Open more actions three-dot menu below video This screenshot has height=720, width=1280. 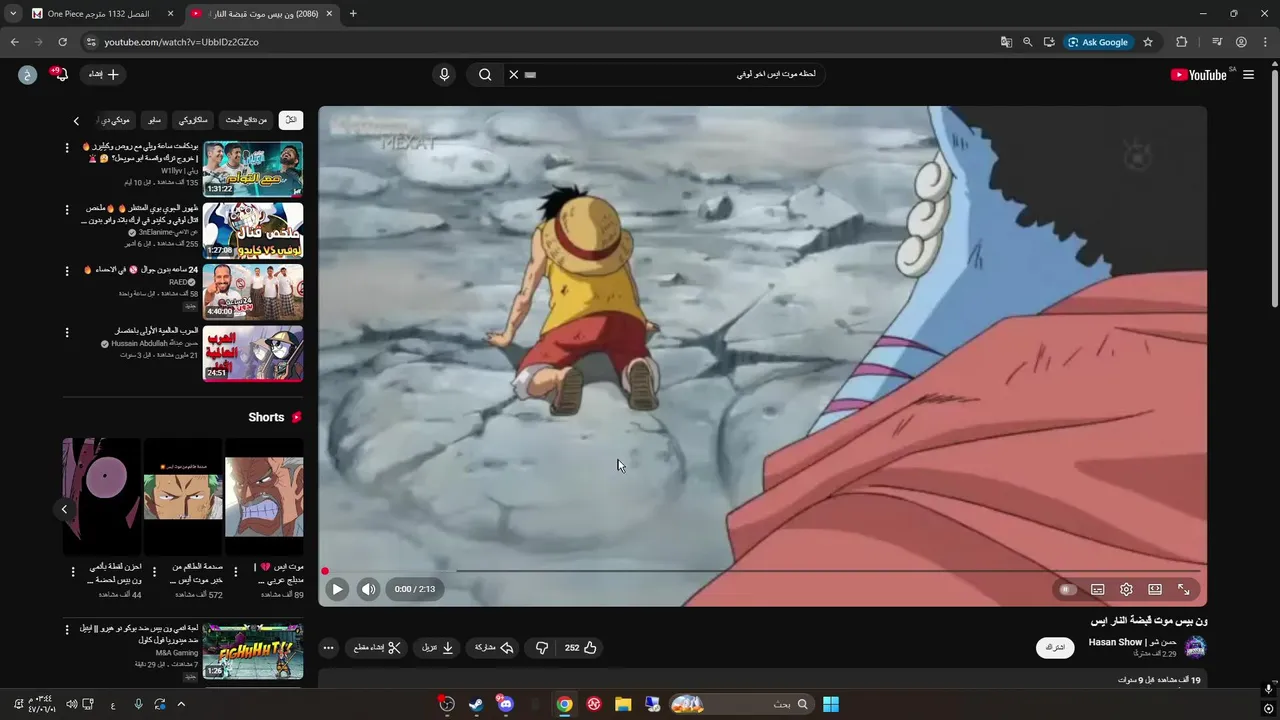tap(328, 648)
